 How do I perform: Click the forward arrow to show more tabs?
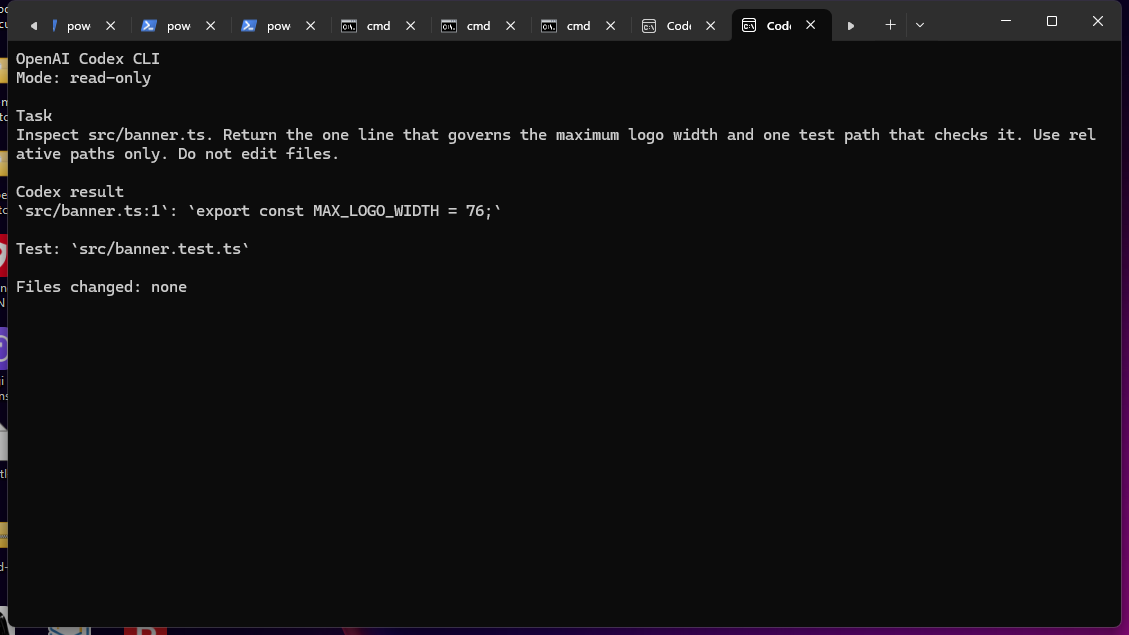point(850,26)
